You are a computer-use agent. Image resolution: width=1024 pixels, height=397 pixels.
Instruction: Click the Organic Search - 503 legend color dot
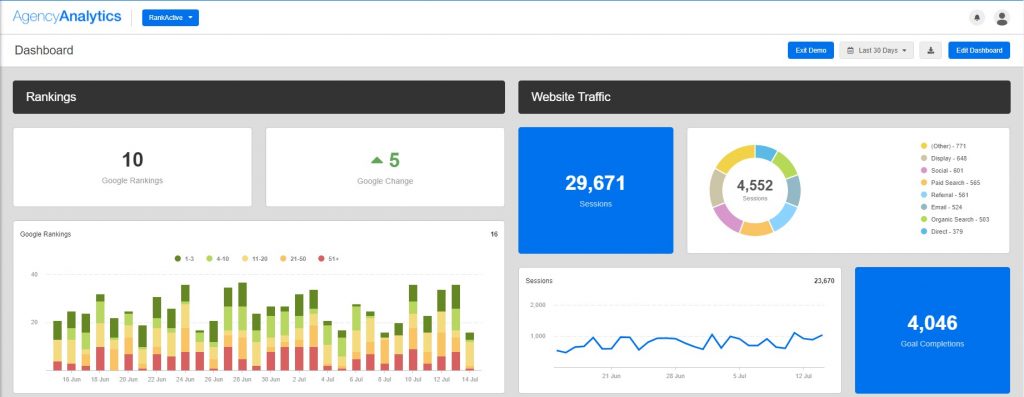point(924,219)
